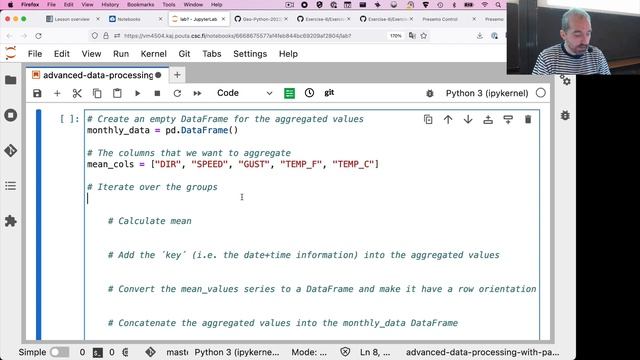Insert cell below icon in cell toolbar
Screen dimensions: 640x360
click(x=508, y=119)
